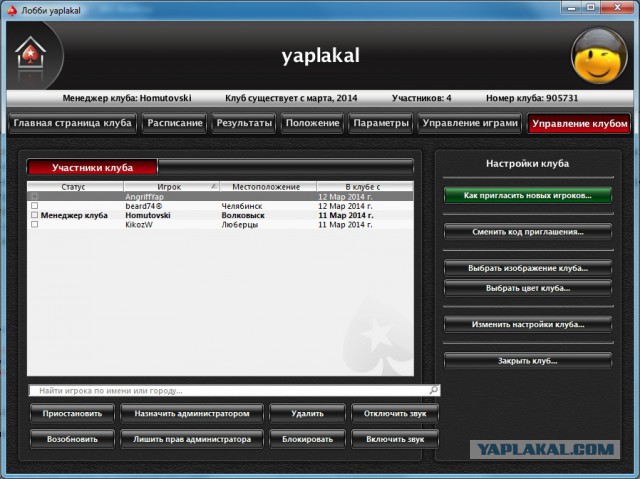Click the search magnifier icon
The image size is (640, 479).
point(433,390)
